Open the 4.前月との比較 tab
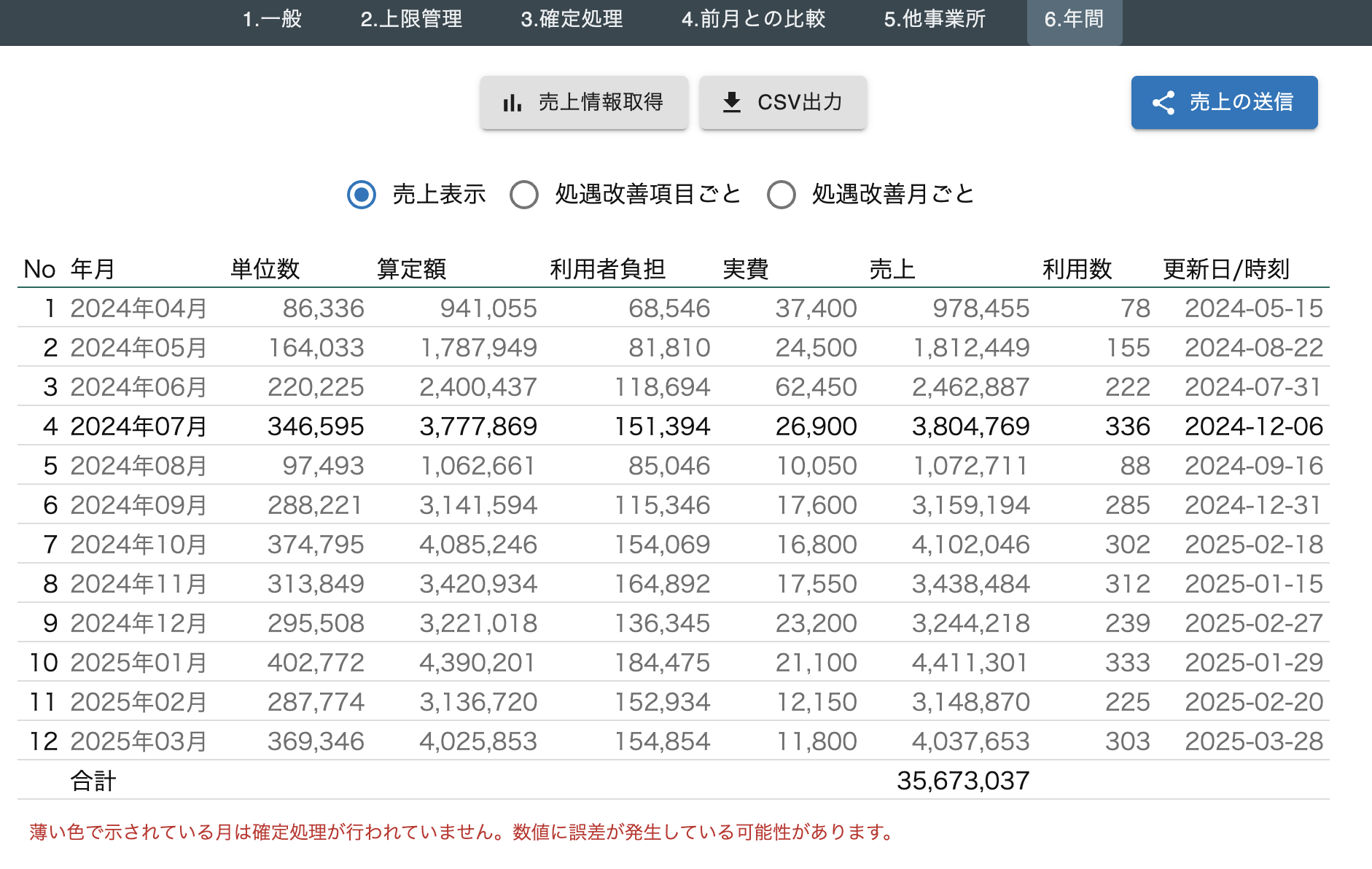This screenshot has height=869, width=1372. click(x=753, y=20)
